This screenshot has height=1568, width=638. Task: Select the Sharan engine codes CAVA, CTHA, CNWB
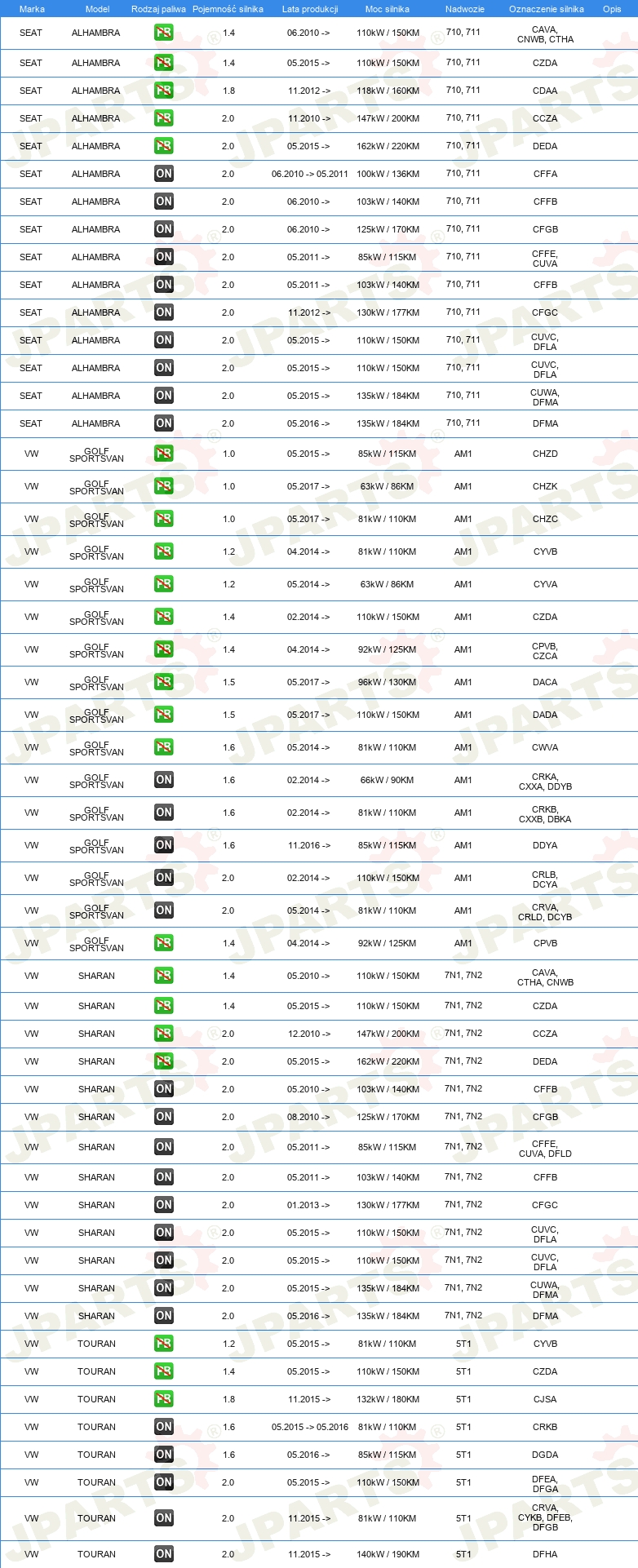tap(545, 977)
